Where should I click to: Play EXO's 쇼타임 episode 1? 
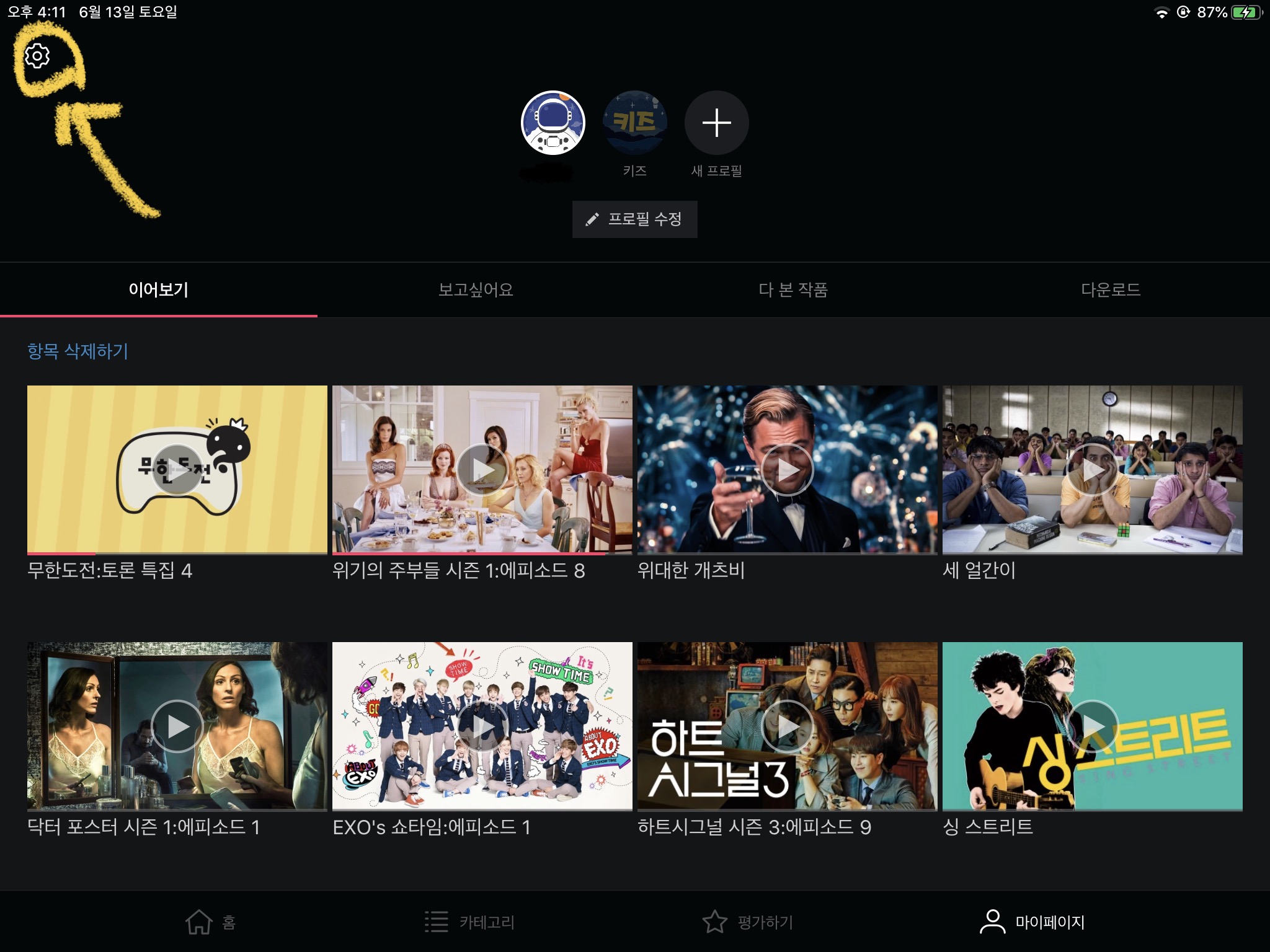482,726
